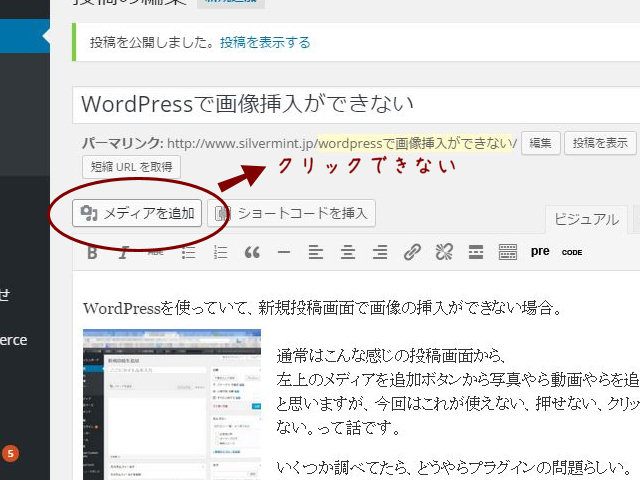Insert a bulleted list
The image size is (640, 480).
[188, 253]
